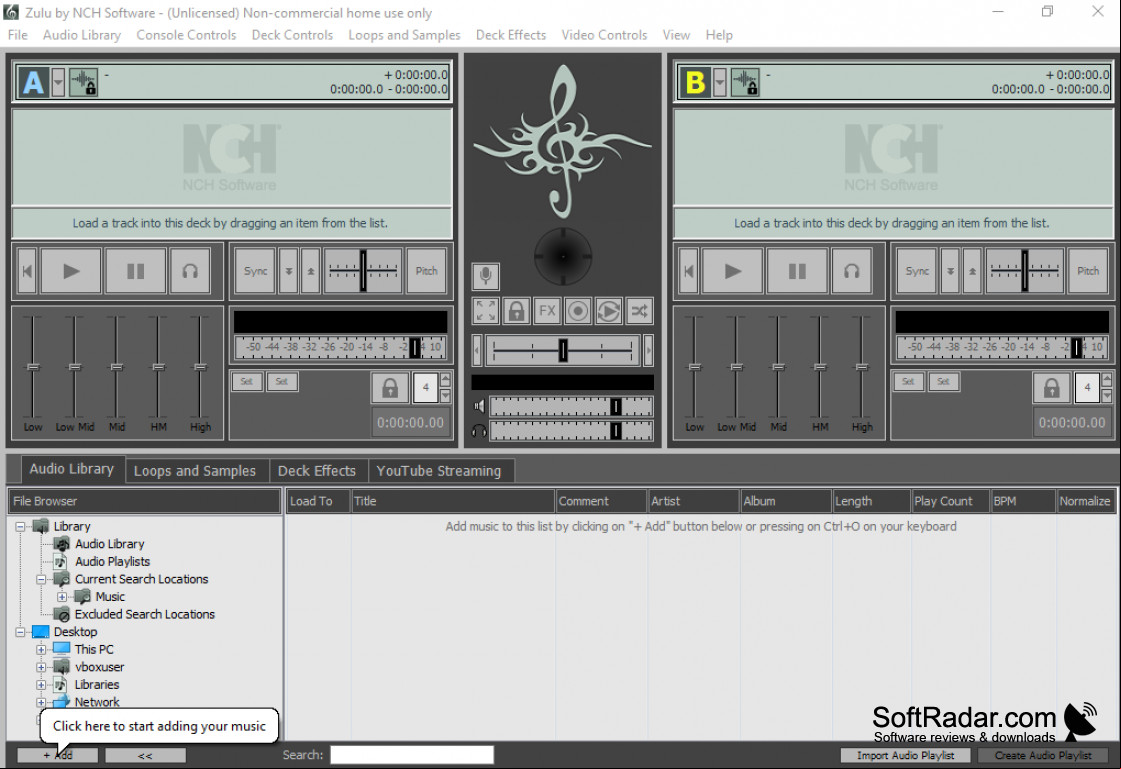Switch to Deck Effects tab
This screenshot has height=769, width=1121.
pyautogui.click(x=317, y=471)
